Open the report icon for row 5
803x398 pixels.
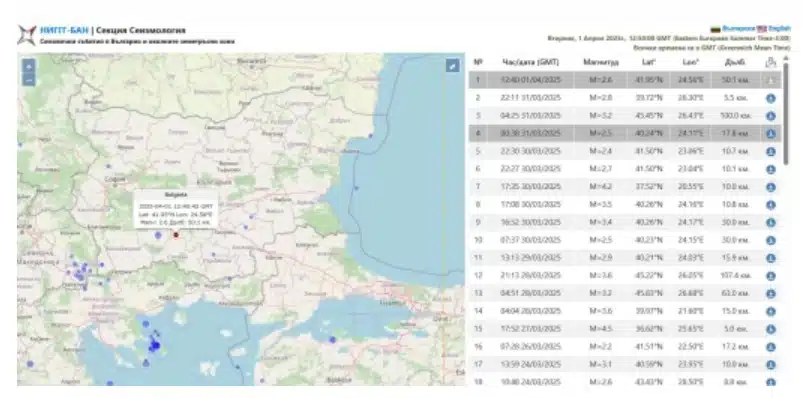770,152
